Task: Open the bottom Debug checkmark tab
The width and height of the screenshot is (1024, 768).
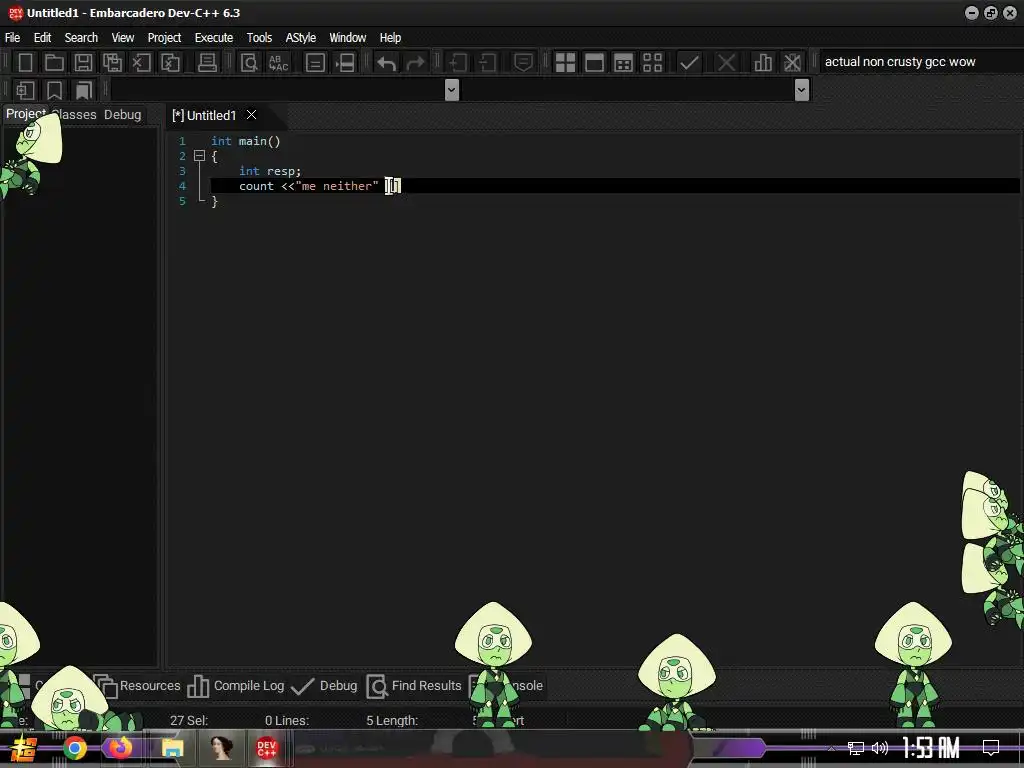Action: 324,686
